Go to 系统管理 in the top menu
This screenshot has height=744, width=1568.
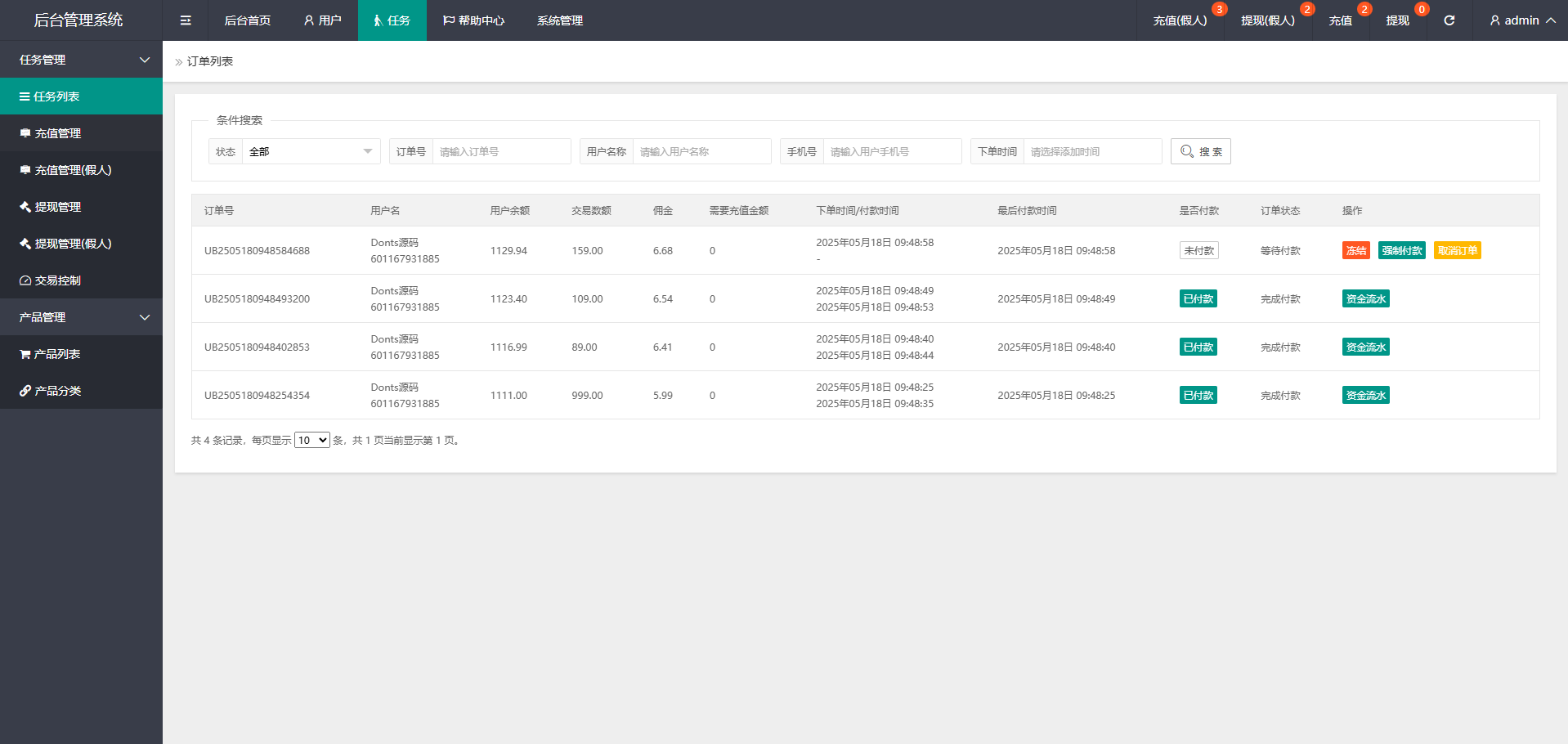559,20
